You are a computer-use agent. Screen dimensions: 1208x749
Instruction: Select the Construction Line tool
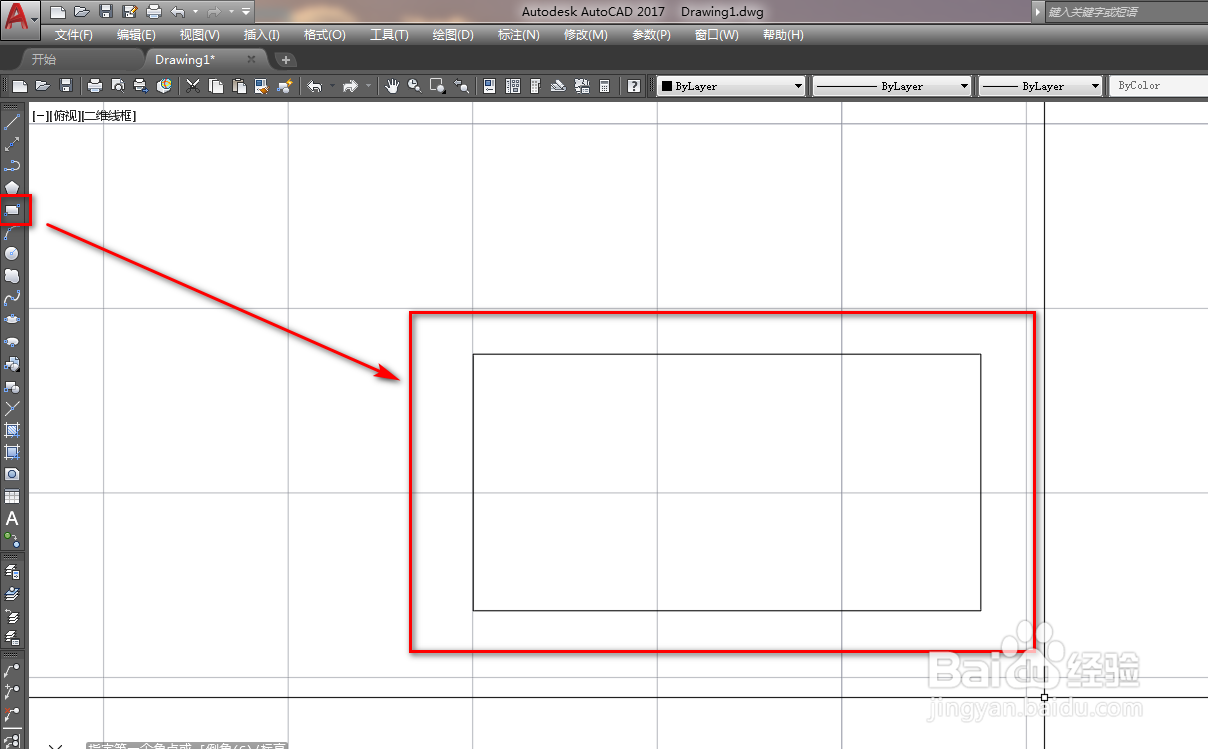point(12,144)
